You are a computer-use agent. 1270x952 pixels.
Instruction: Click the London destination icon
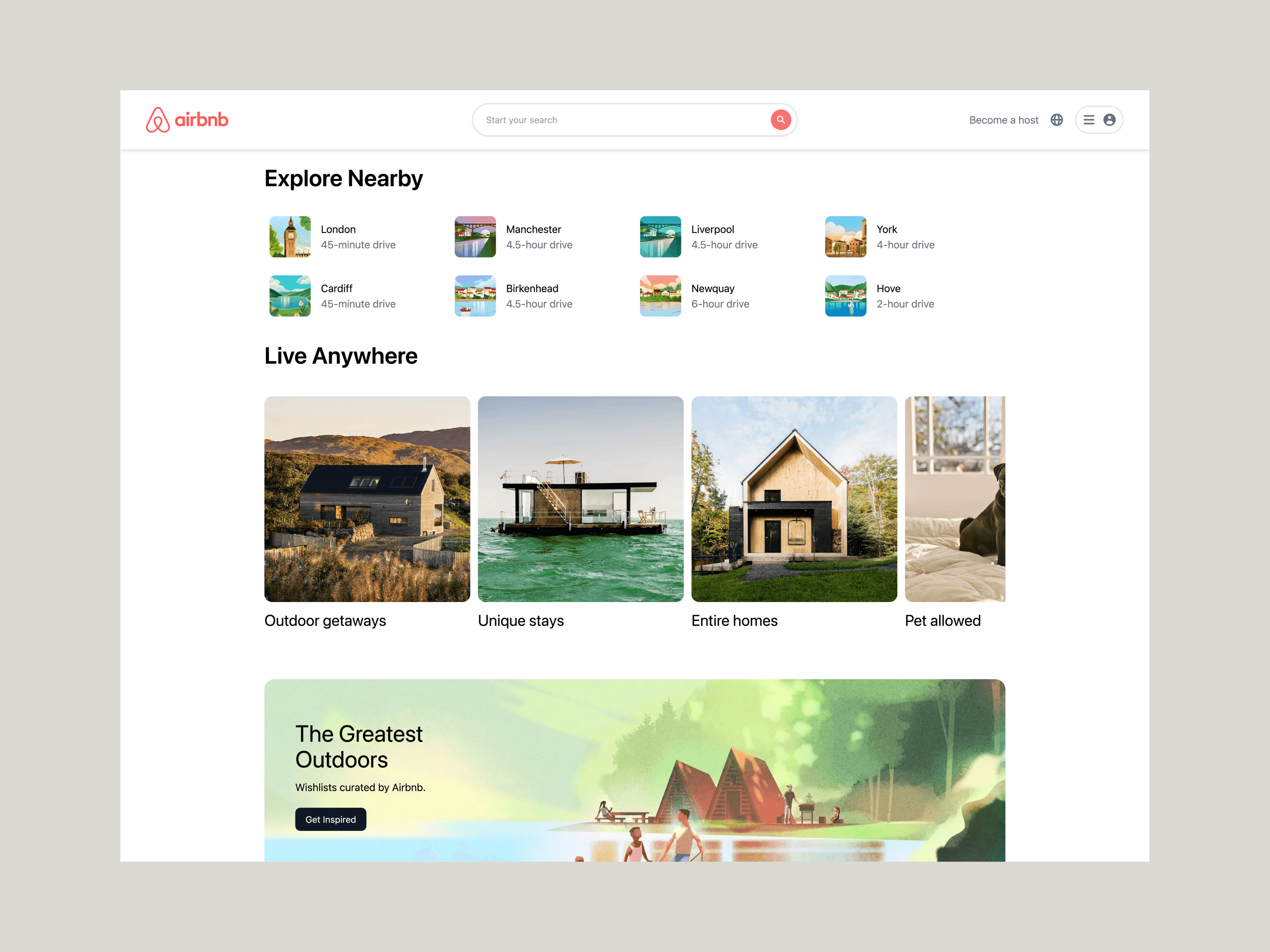290,236
